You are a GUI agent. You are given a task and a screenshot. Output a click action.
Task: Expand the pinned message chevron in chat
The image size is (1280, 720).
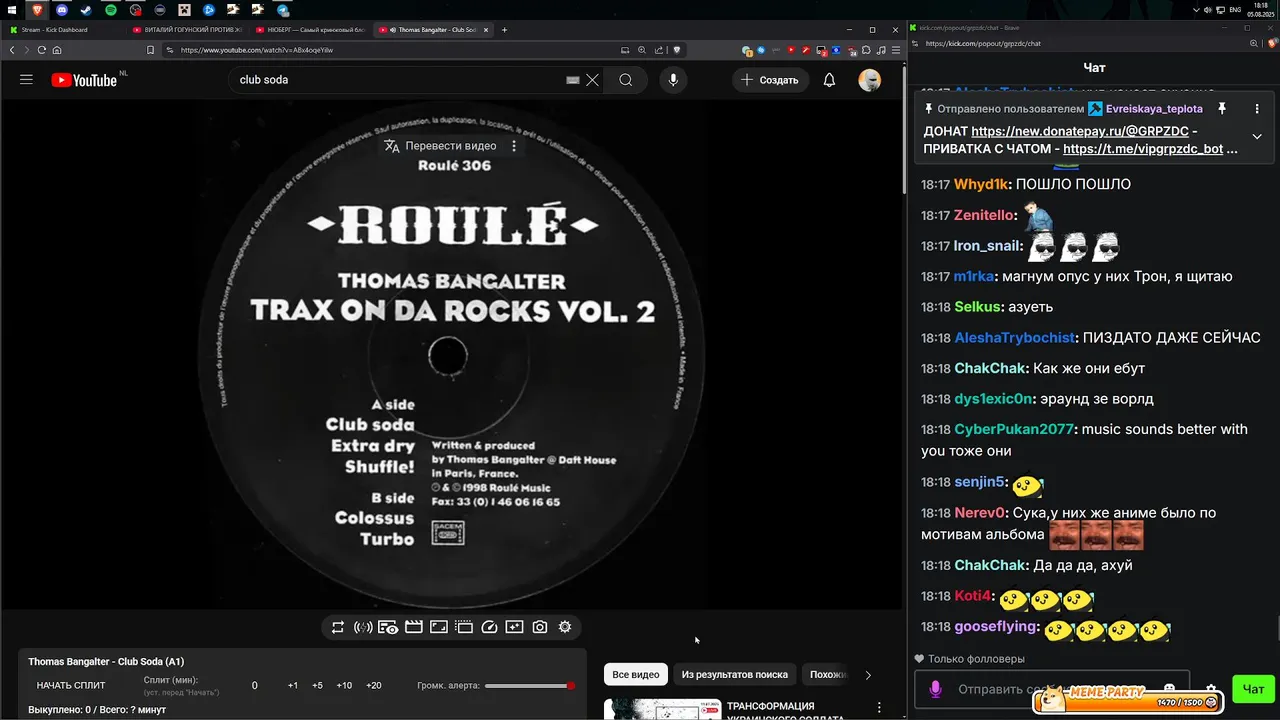(1257, 137)
